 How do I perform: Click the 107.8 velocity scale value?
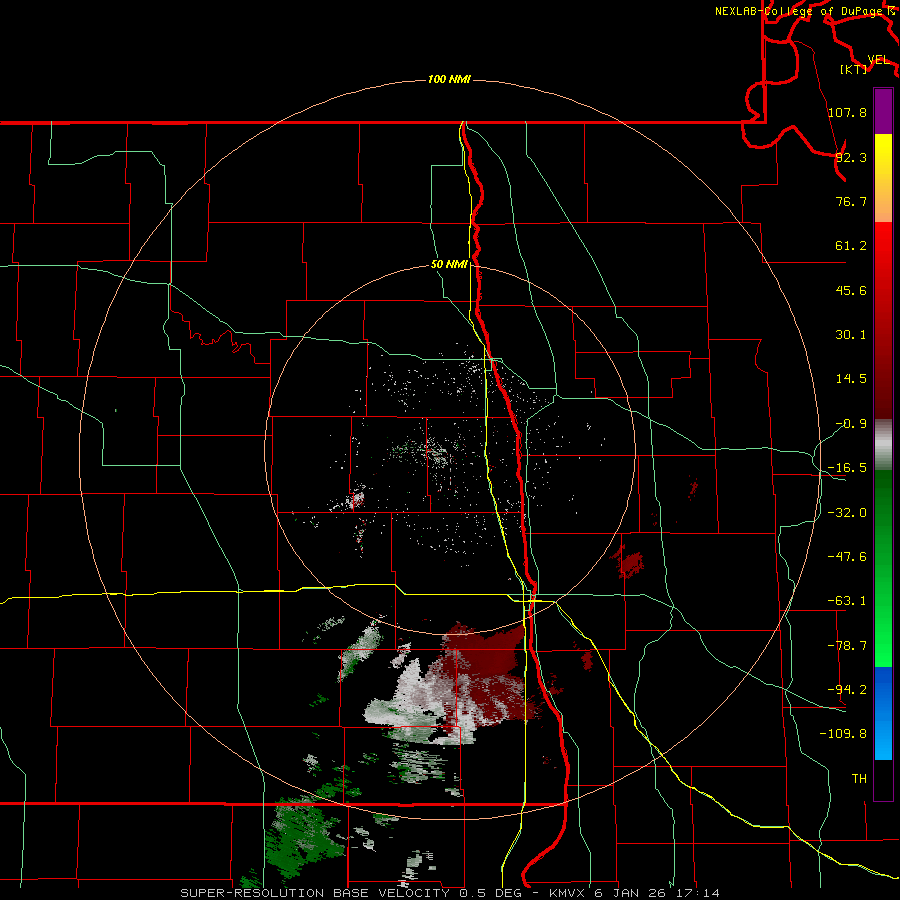(x=847, y=112)
